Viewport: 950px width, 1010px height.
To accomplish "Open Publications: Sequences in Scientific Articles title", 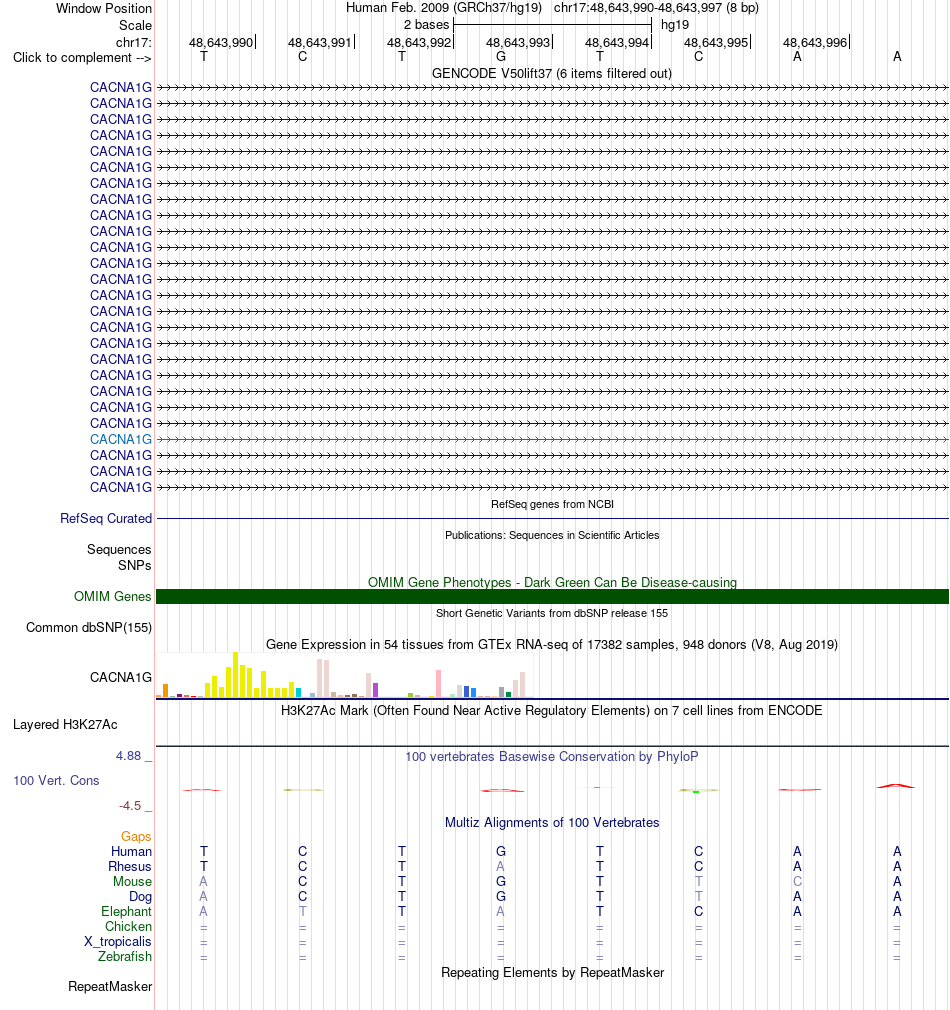I will click(552, 535).
